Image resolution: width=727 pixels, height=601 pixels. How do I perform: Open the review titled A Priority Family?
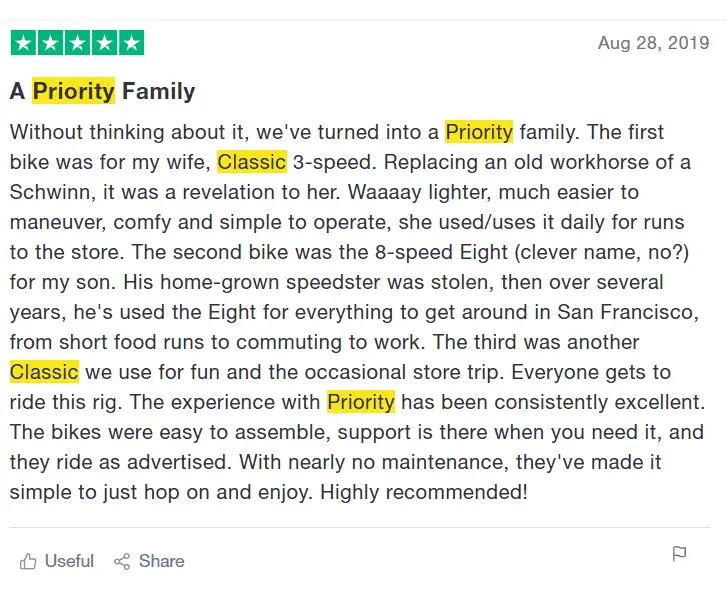pos(102,91)
